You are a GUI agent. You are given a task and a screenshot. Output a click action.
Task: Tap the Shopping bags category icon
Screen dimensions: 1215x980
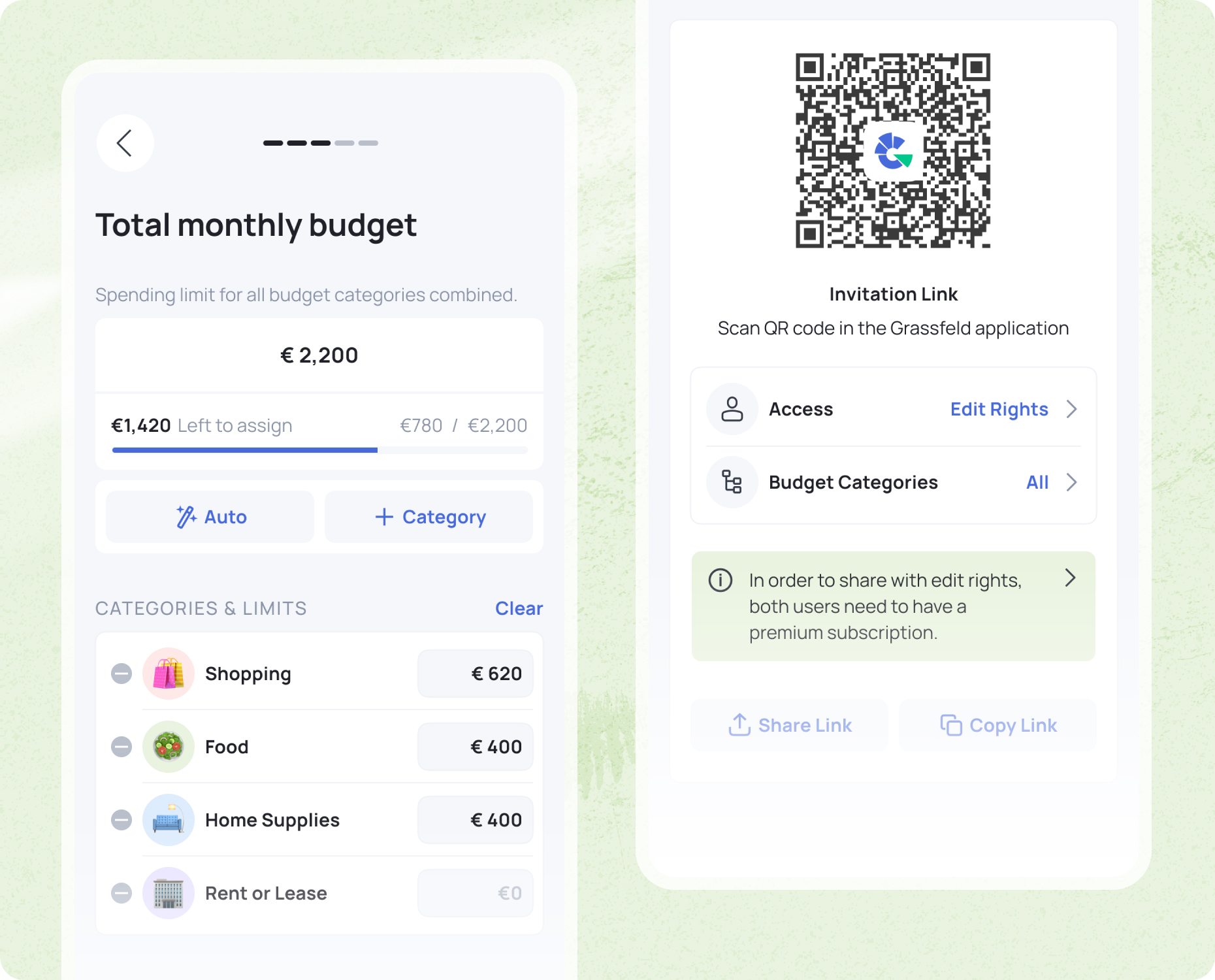[x=169, y=674]
